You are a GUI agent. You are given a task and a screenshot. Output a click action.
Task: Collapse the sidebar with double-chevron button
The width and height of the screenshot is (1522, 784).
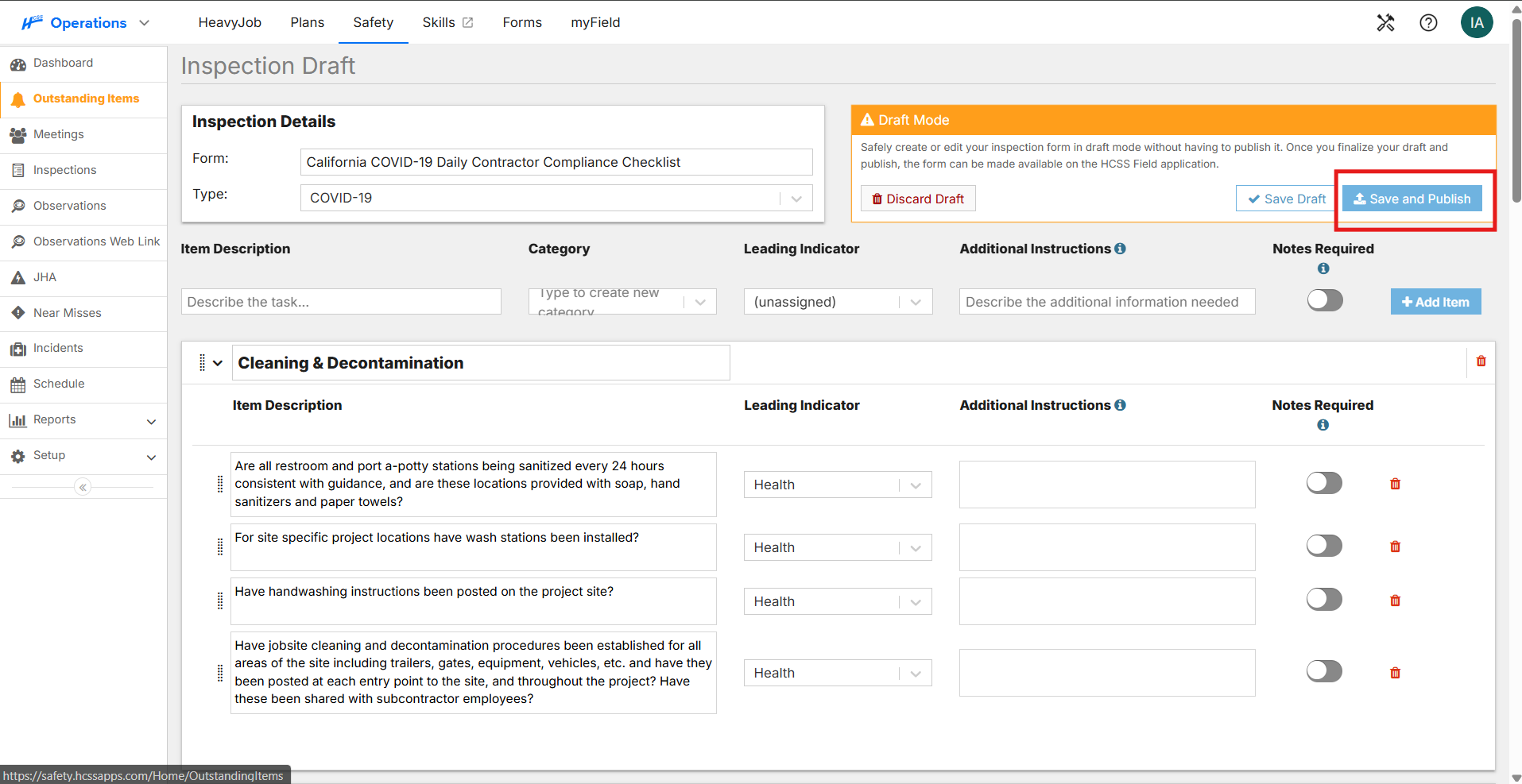83,487
